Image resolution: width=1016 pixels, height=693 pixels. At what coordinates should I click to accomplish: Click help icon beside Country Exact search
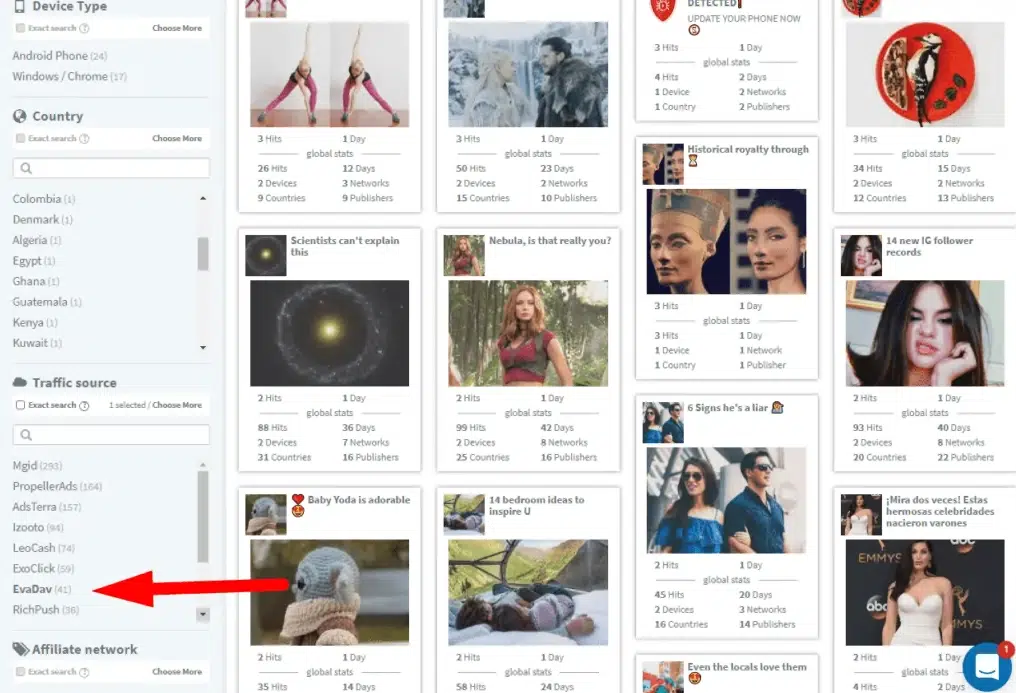tap(84, 139)
